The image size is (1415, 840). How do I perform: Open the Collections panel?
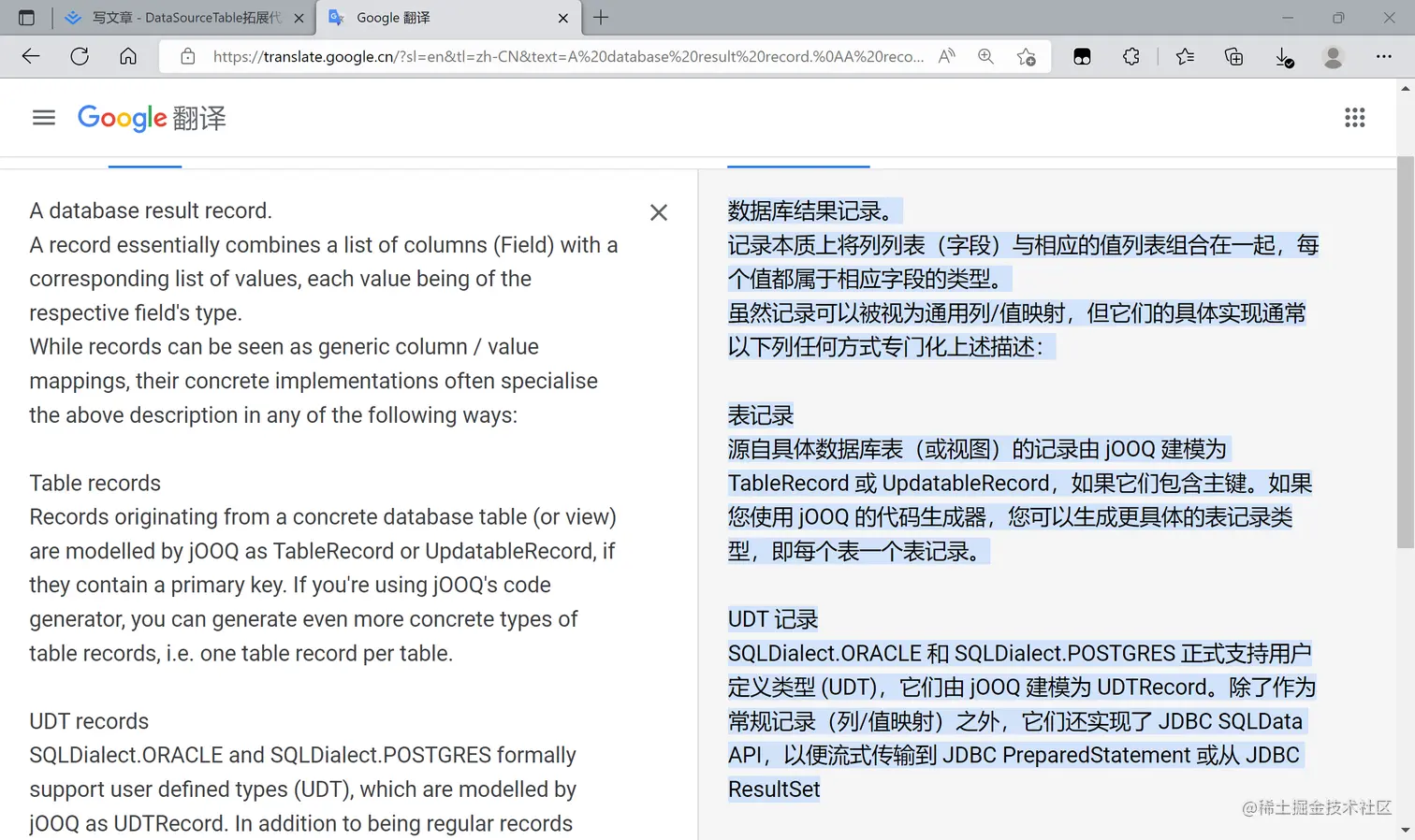pyautogui.click(x=1234, y=57)
